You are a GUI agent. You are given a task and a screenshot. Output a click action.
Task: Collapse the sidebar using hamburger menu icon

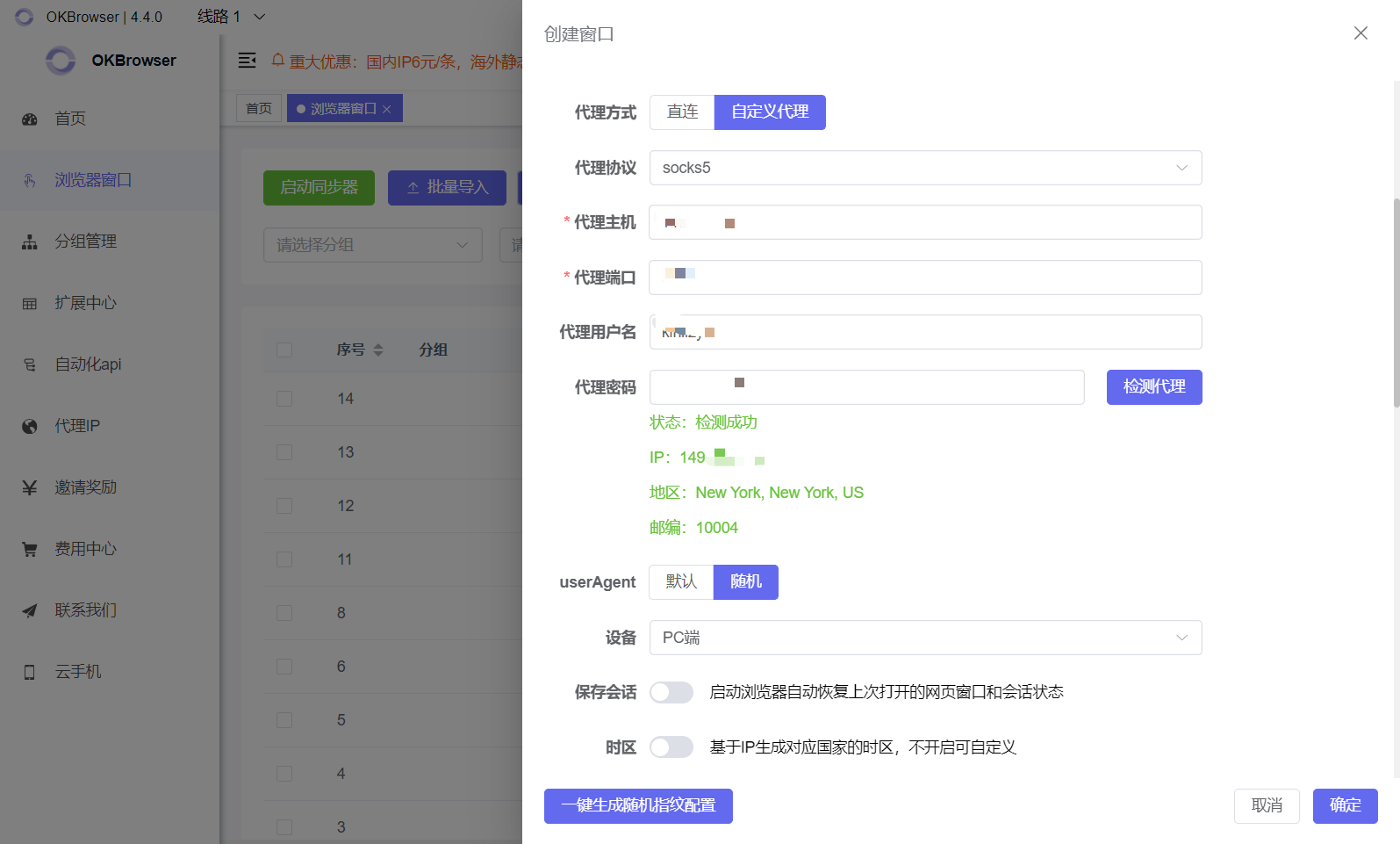coord(248,60)
